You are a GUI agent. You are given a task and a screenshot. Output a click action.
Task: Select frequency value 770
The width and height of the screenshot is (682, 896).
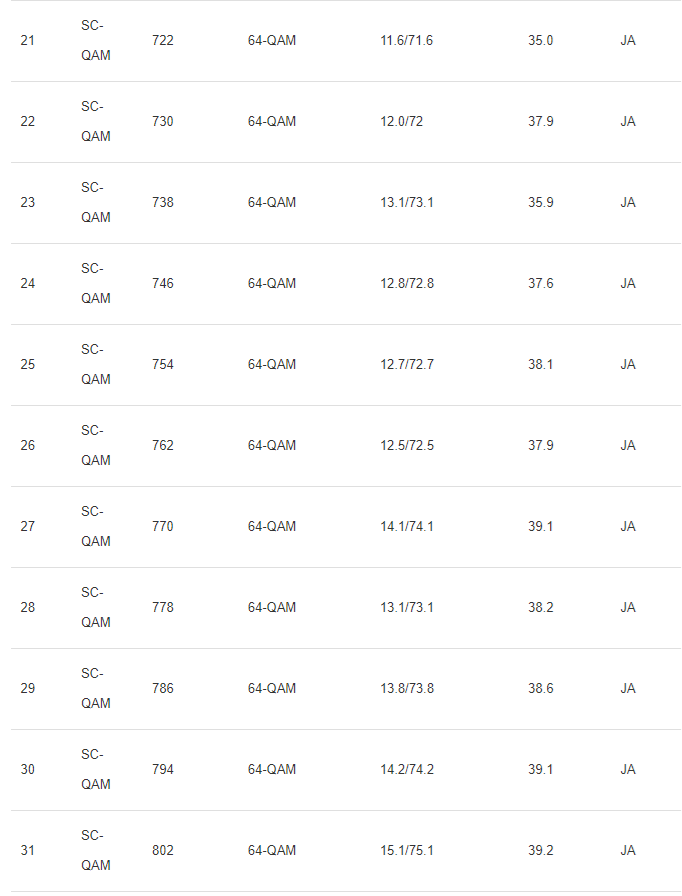(162, 527)
